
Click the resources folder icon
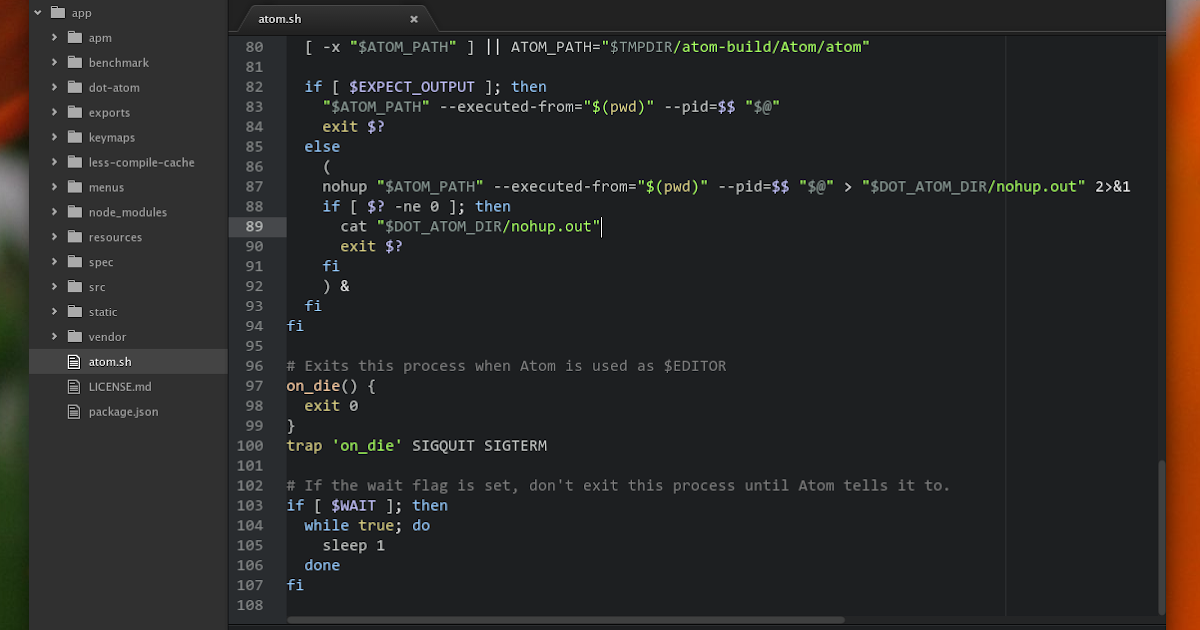[74, 238]
